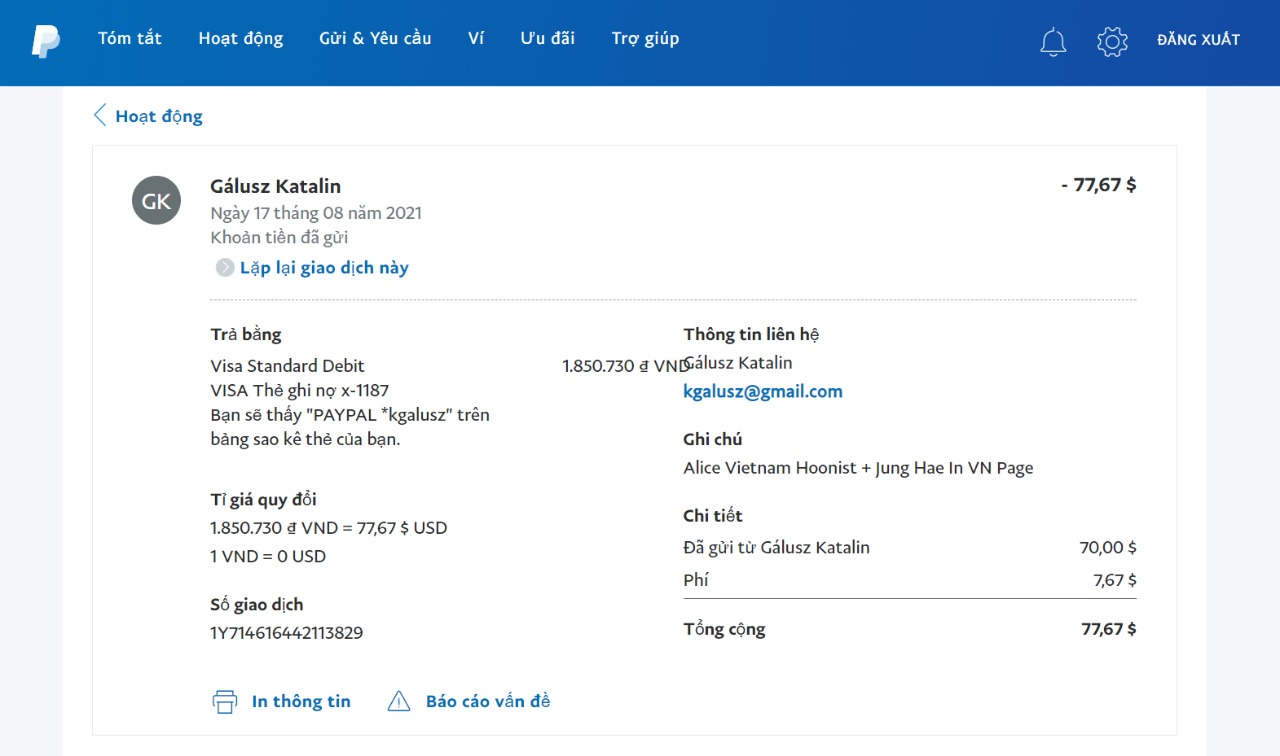Click the transaction number 1Y714616442113829
Viewport: 1280px width, 756px height.
pyautogui.click(x=286, y=633)
